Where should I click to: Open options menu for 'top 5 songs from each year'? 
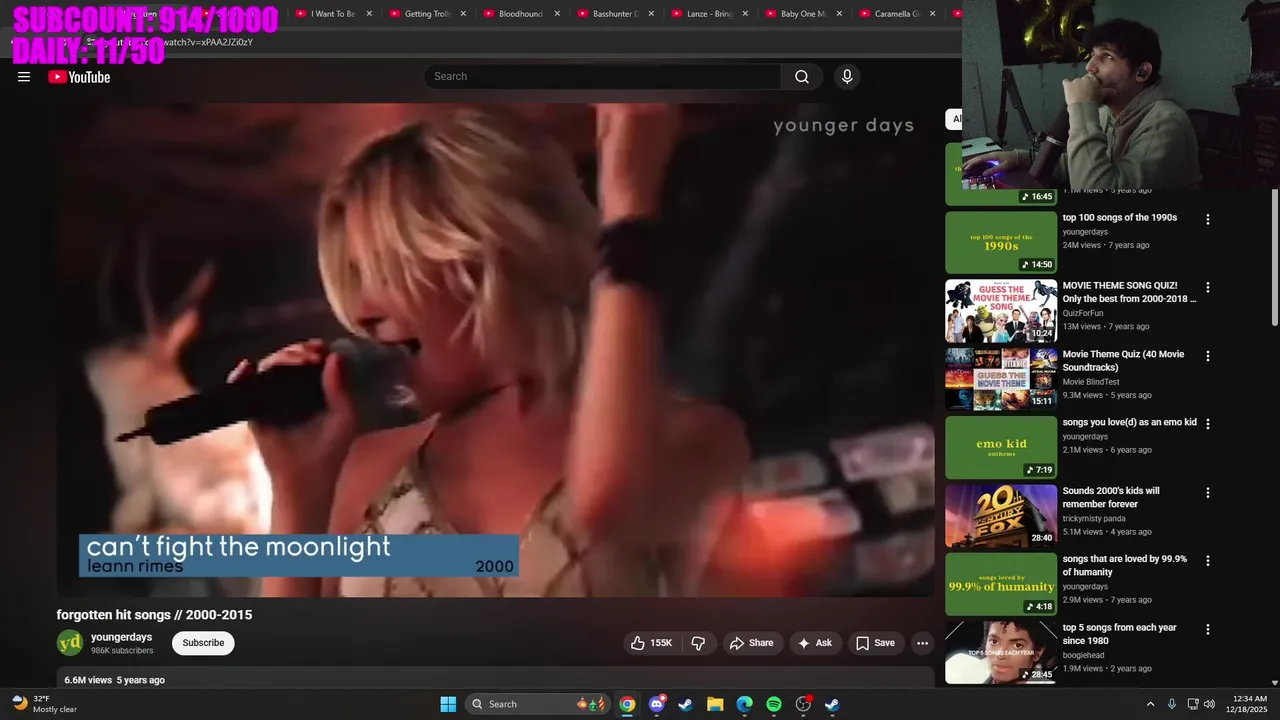coord(1208,630)
